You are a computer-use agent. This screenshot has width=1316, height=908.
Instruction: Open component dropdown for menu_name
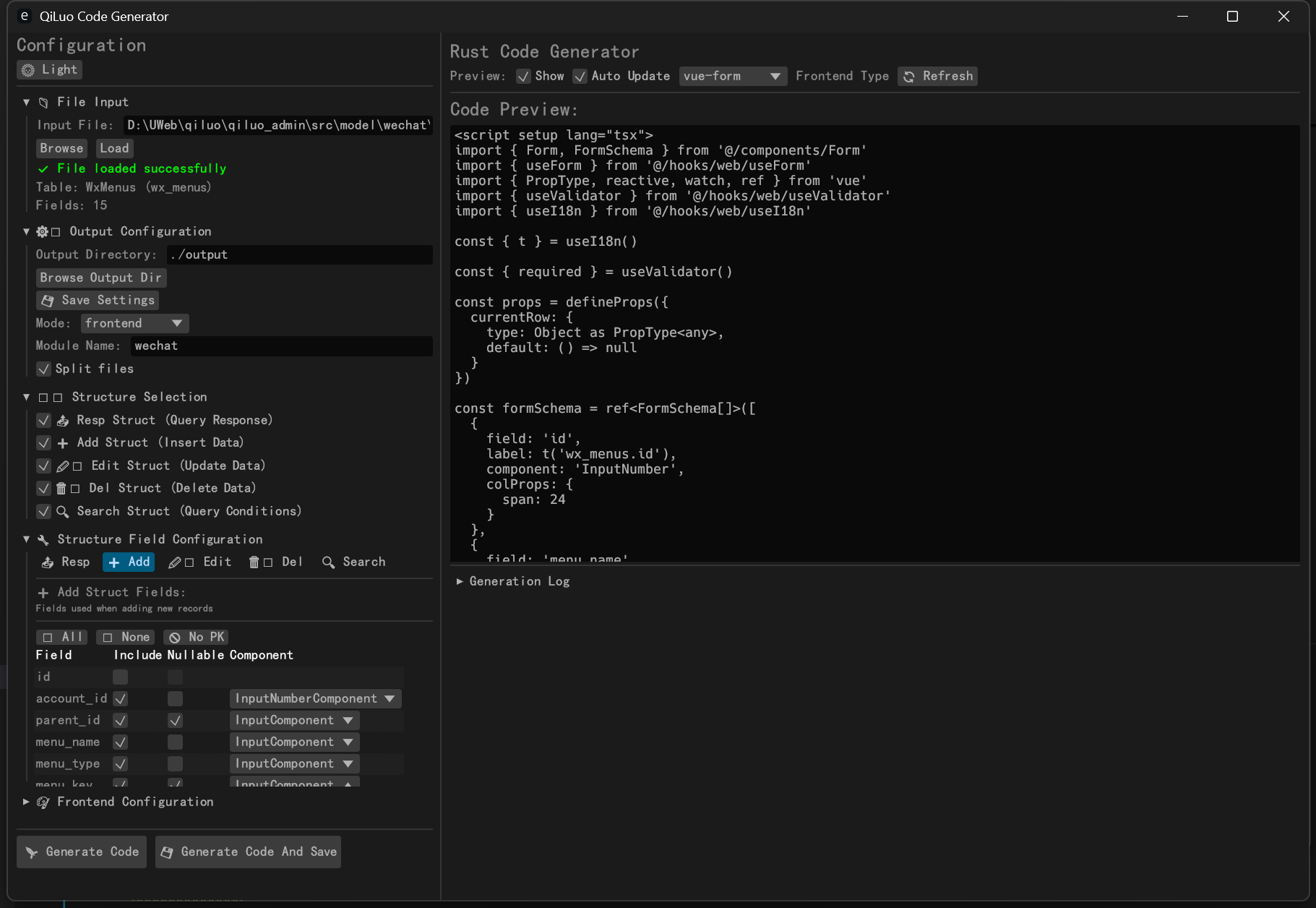tap(294, 742)
